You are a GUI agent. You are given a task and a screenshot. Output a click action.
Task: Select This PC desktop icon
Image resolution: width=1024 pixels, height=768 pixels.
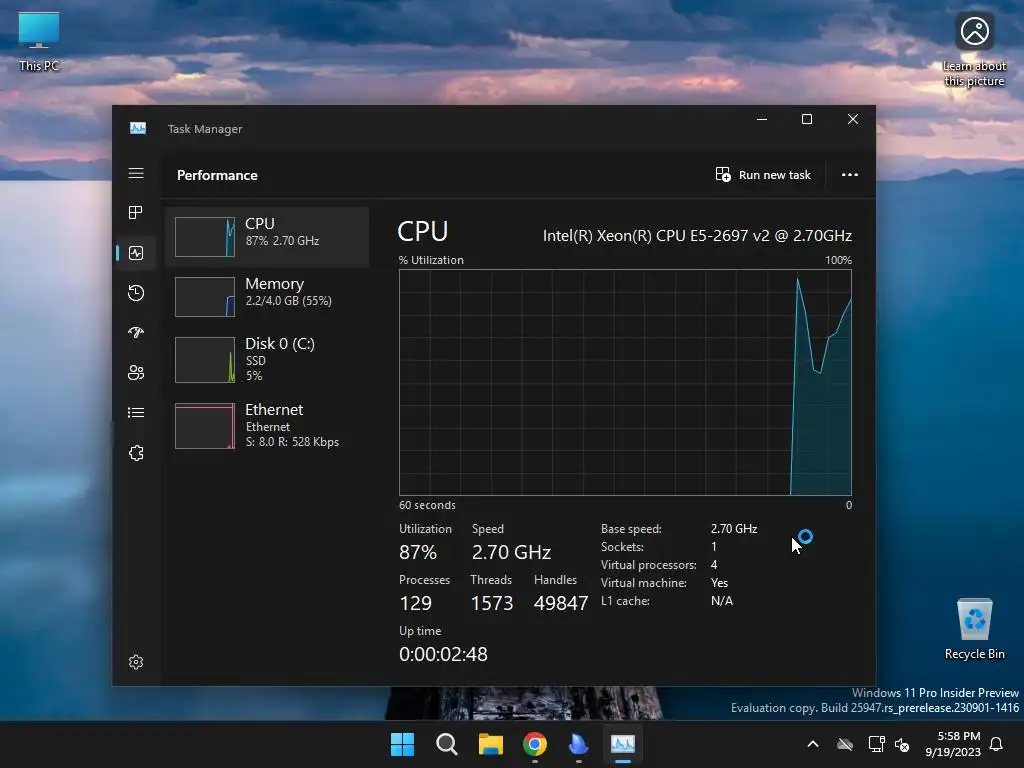tap(39, 41)
